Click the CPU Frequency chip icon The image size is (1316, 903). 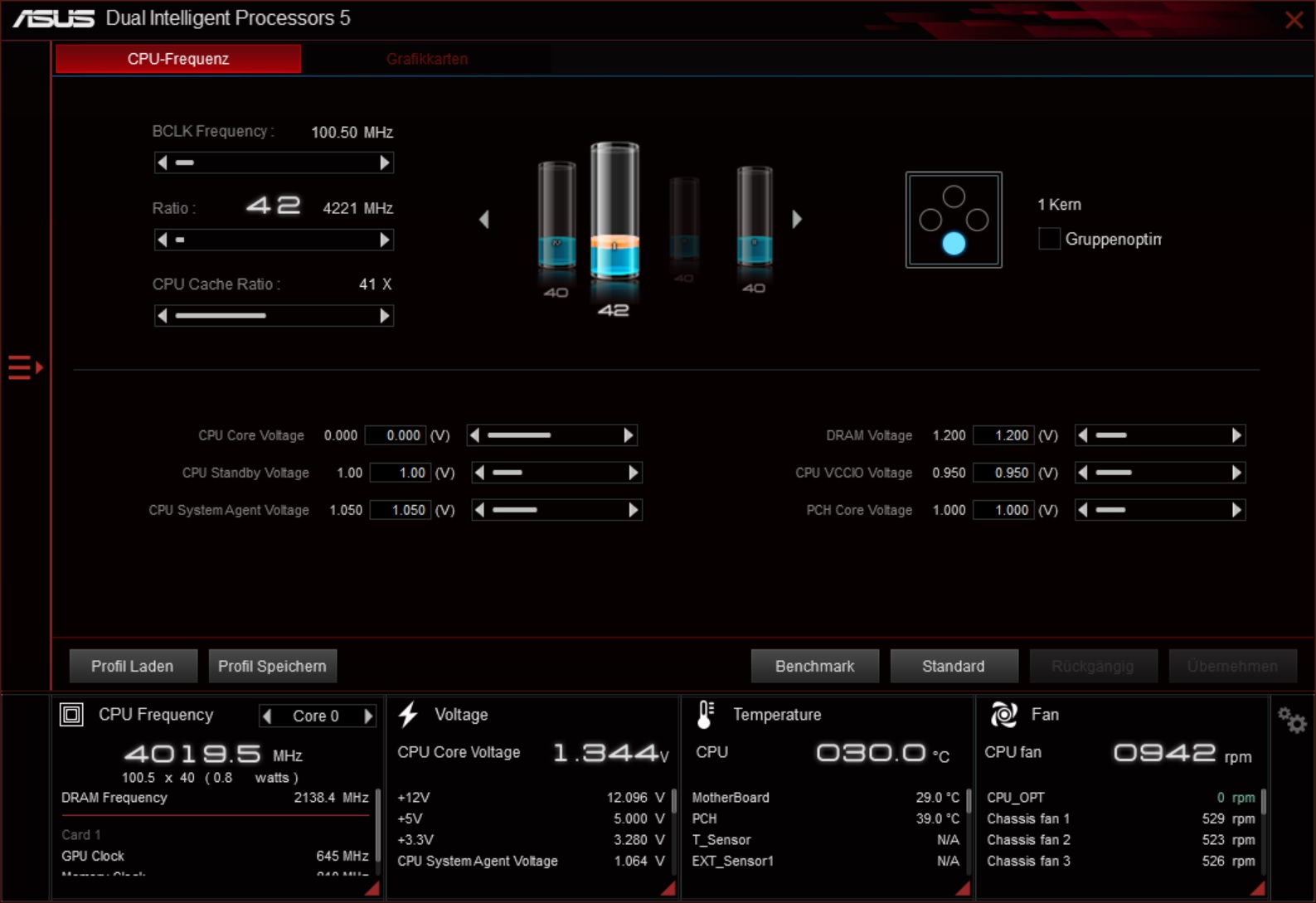click(x=71, y=714)
